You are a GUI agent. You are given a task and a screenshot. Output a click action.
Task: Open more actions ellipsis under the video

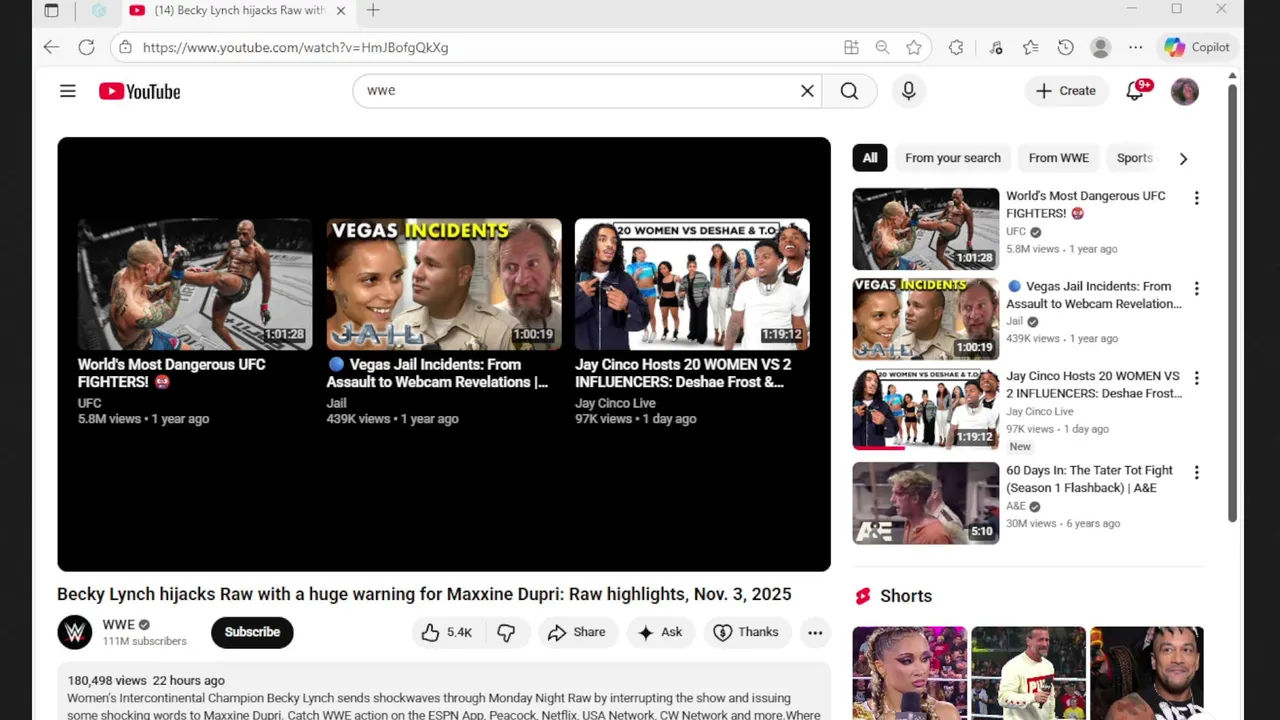click(x=815, y=632)
